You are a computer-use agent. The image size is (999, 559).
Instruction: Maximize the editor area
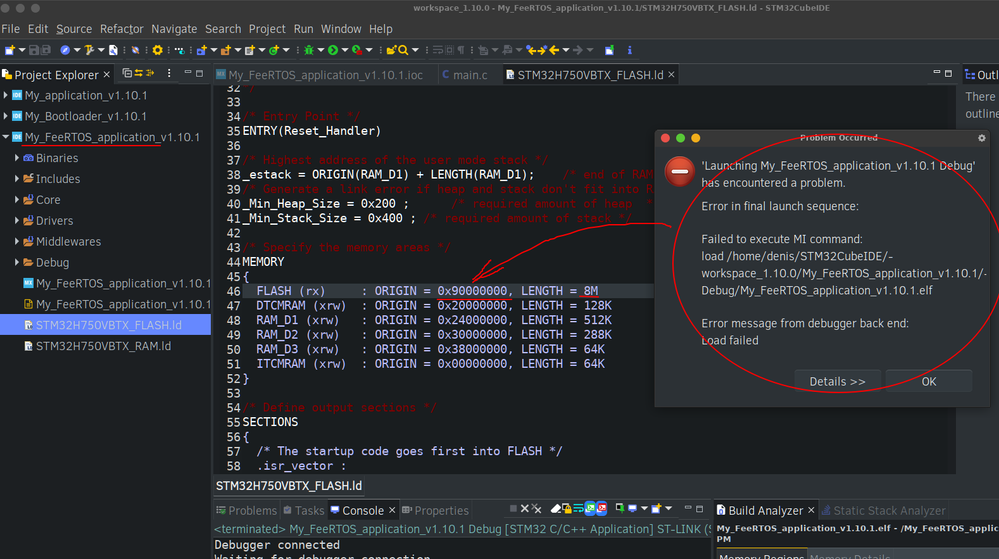[x=948, y=73]
